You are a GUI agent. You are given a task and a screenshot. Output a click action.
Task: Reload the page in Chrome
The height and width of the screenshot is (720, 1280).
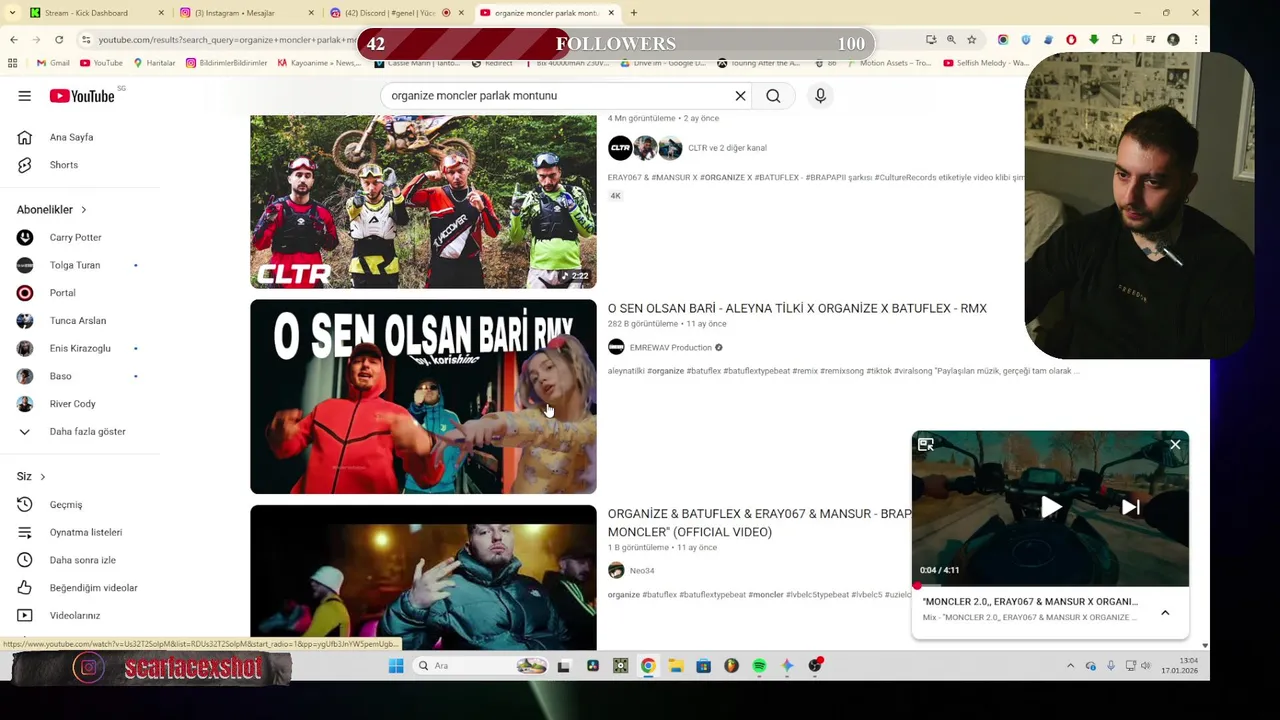[59, 40]
